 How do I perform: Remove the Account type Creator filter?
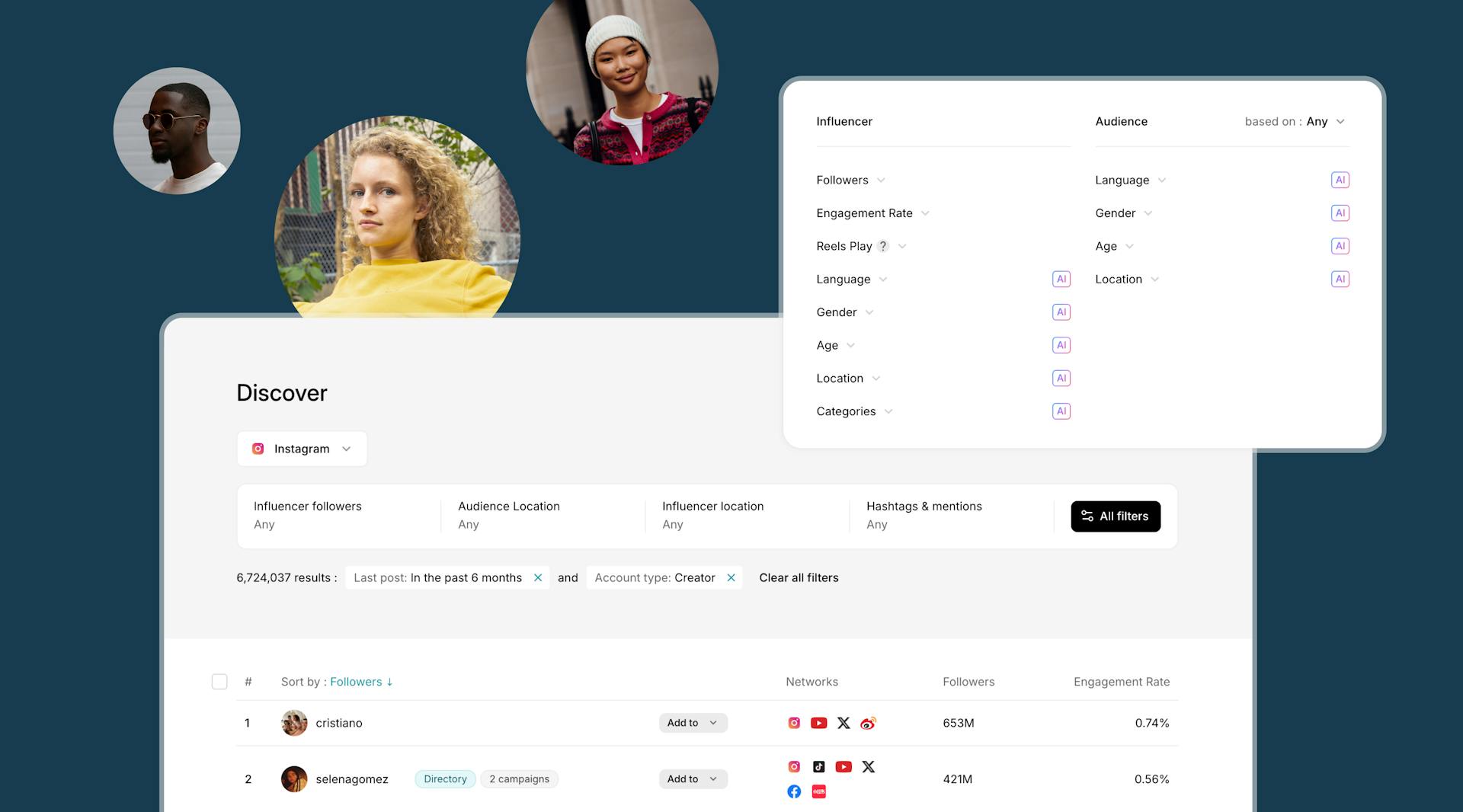731,577
